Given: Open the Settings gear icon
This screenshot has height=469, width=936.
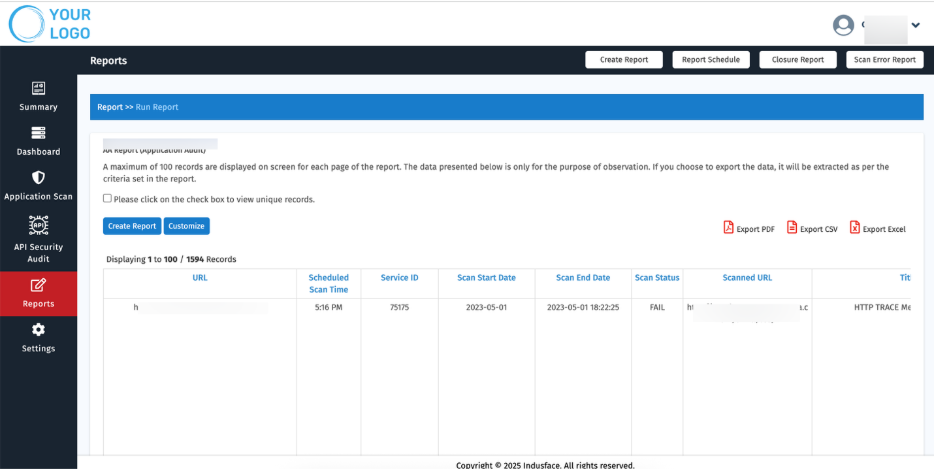Looking at the screenshot, I should [x=38, y=329].
